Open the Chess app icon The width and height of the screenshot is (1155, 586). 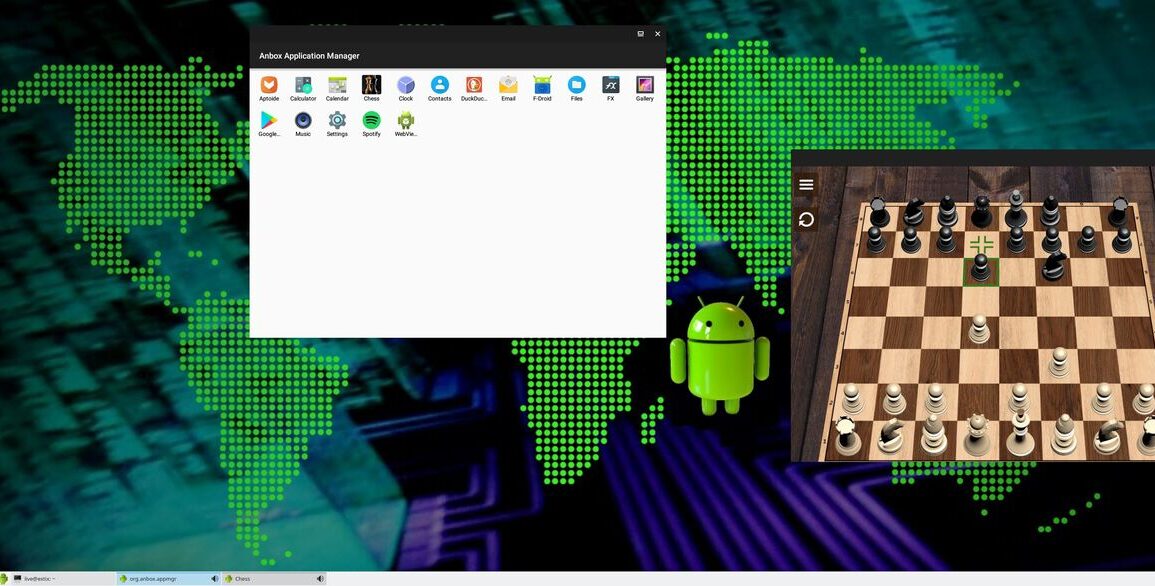click(371, 86)
